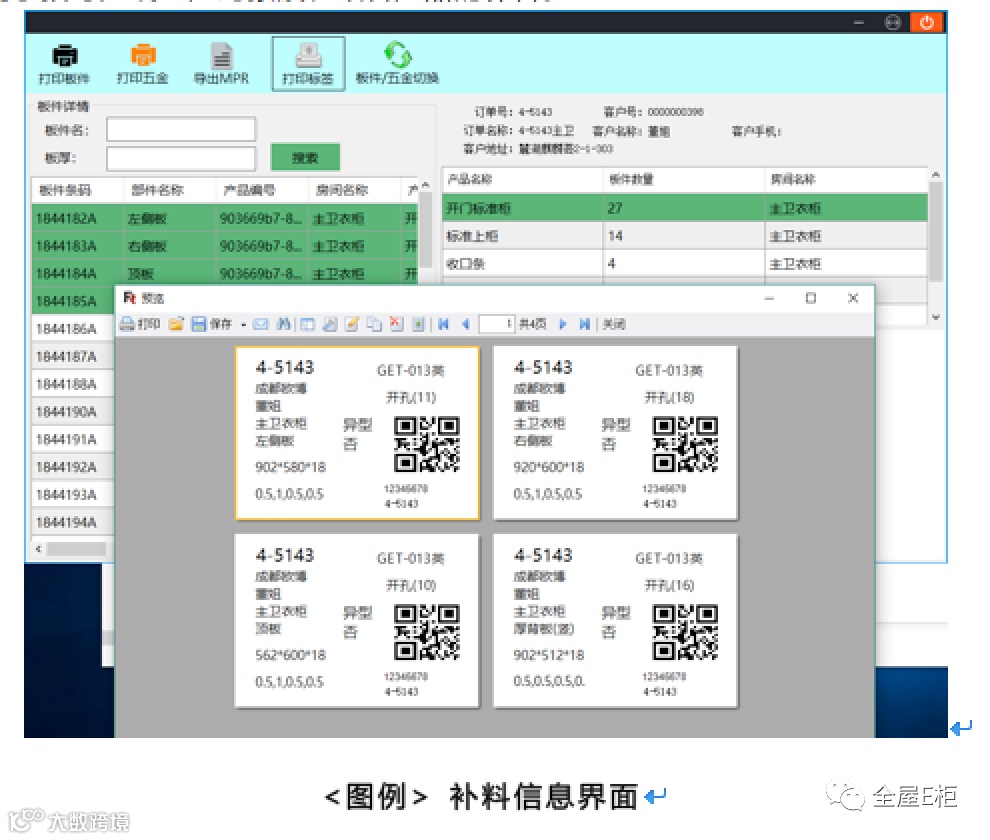Open the 保存 dropdown arrow in preview toolbar
Viewport: 990px width, 840px height.
244,325
